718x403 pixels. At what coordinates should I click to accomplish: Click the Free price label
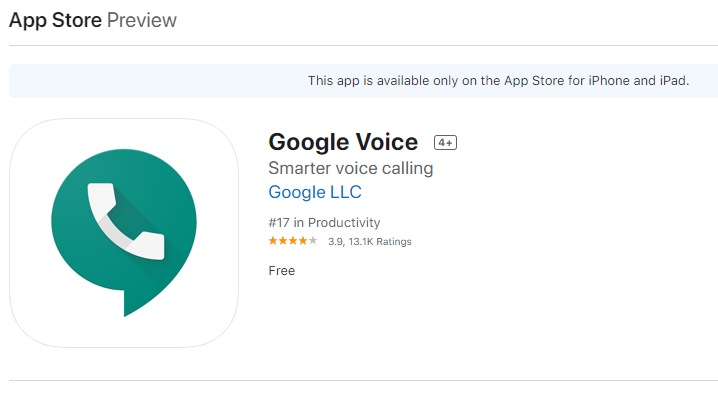[x=282, y=270]
